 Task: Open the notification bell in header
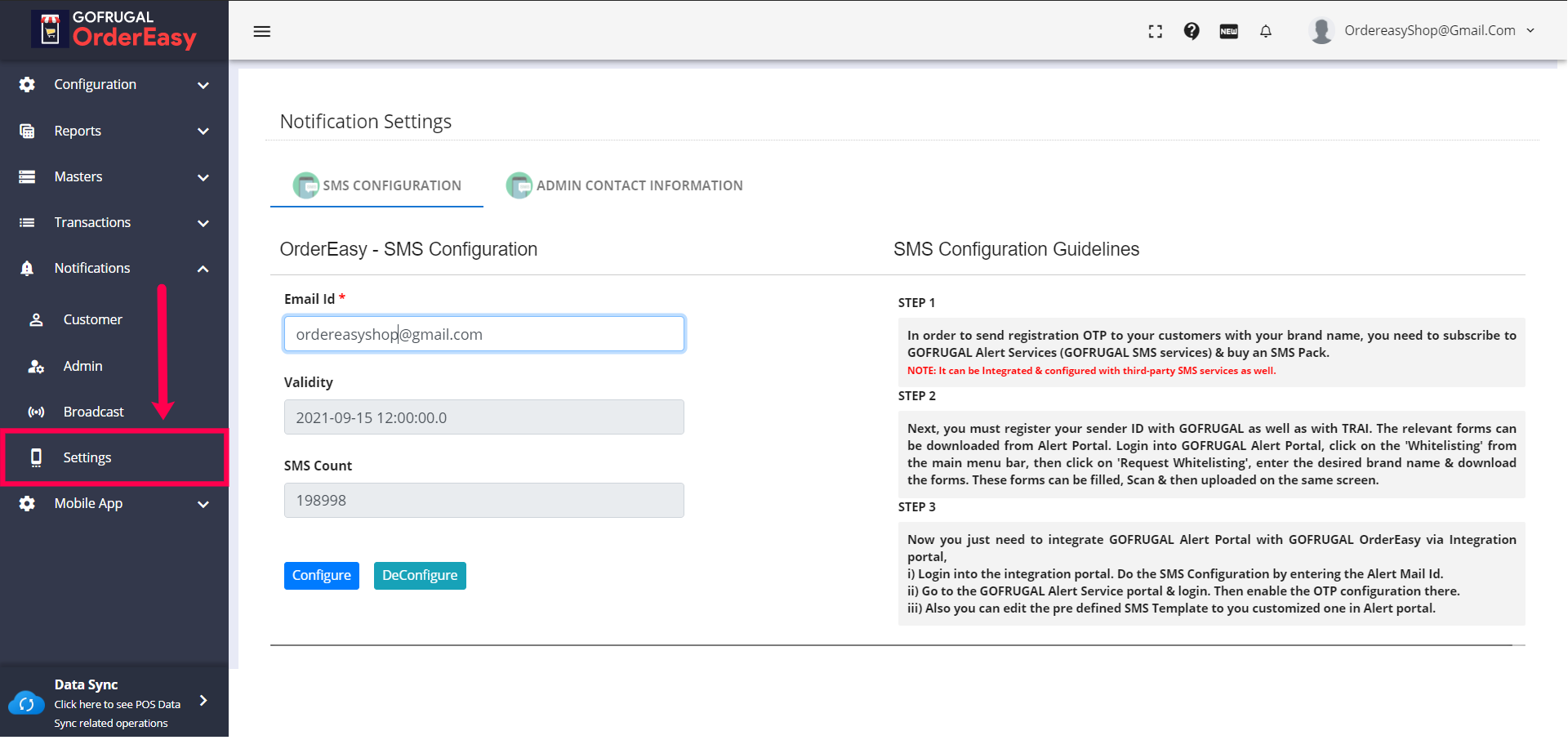1266,31
